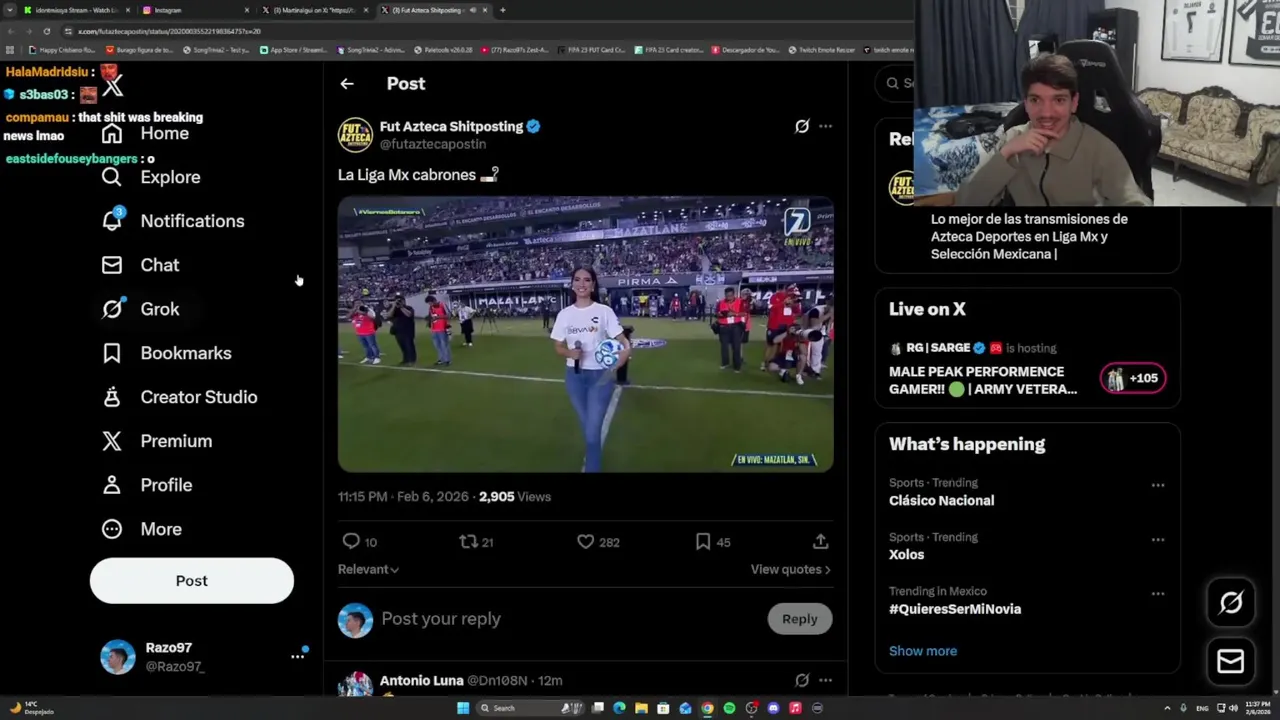The width and height of the screenshot is (1280, 720).
Task: Click the +105 listeners badge
Action: [1133, 378]
